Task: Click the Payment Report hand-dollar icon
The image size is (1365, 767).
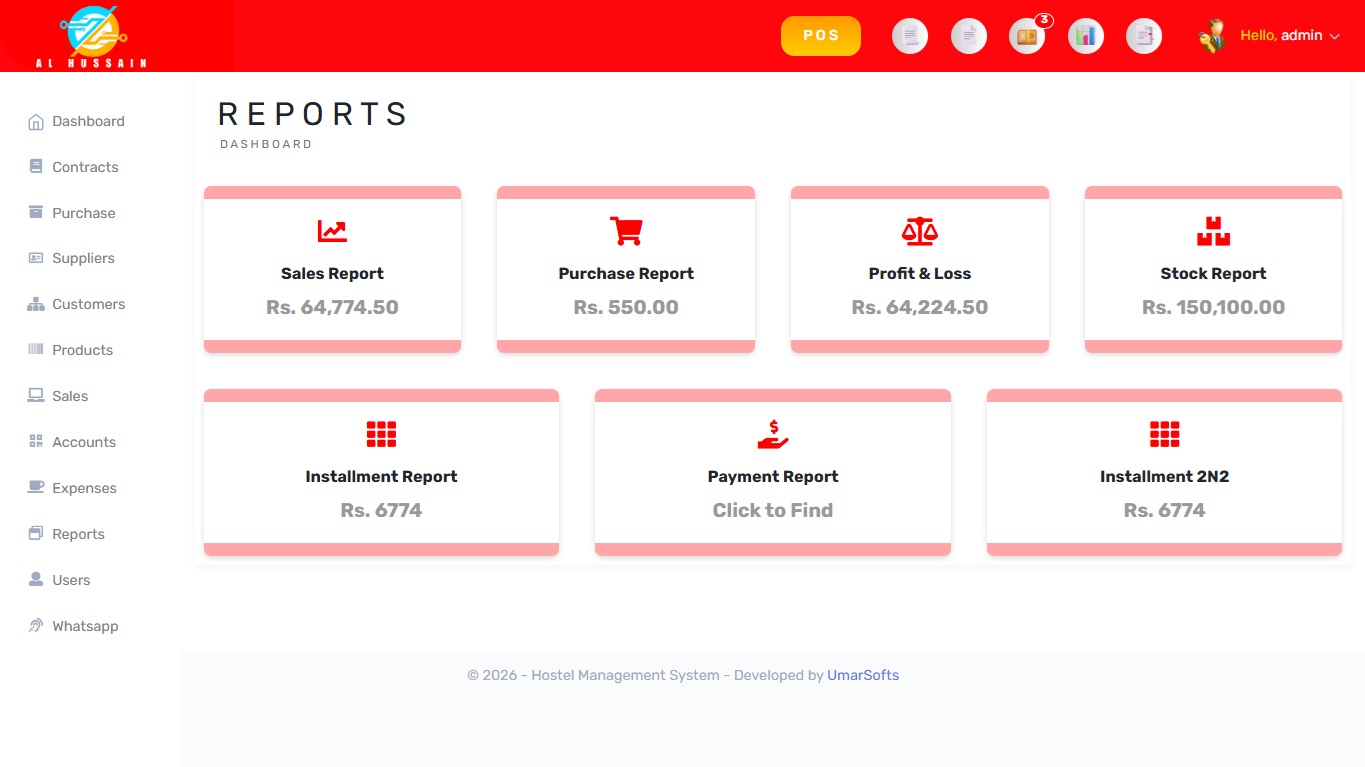Action: (x=772, y=434)
